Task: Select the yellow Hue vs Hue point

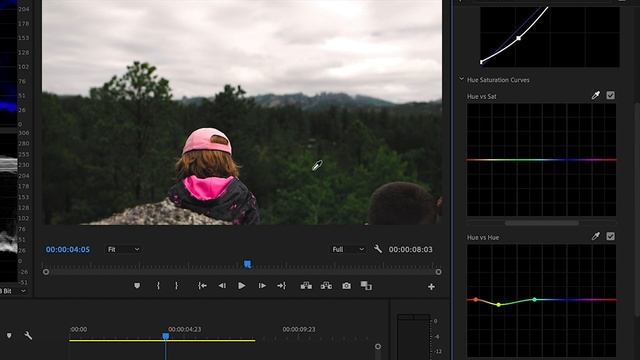Action: (498, 304)
